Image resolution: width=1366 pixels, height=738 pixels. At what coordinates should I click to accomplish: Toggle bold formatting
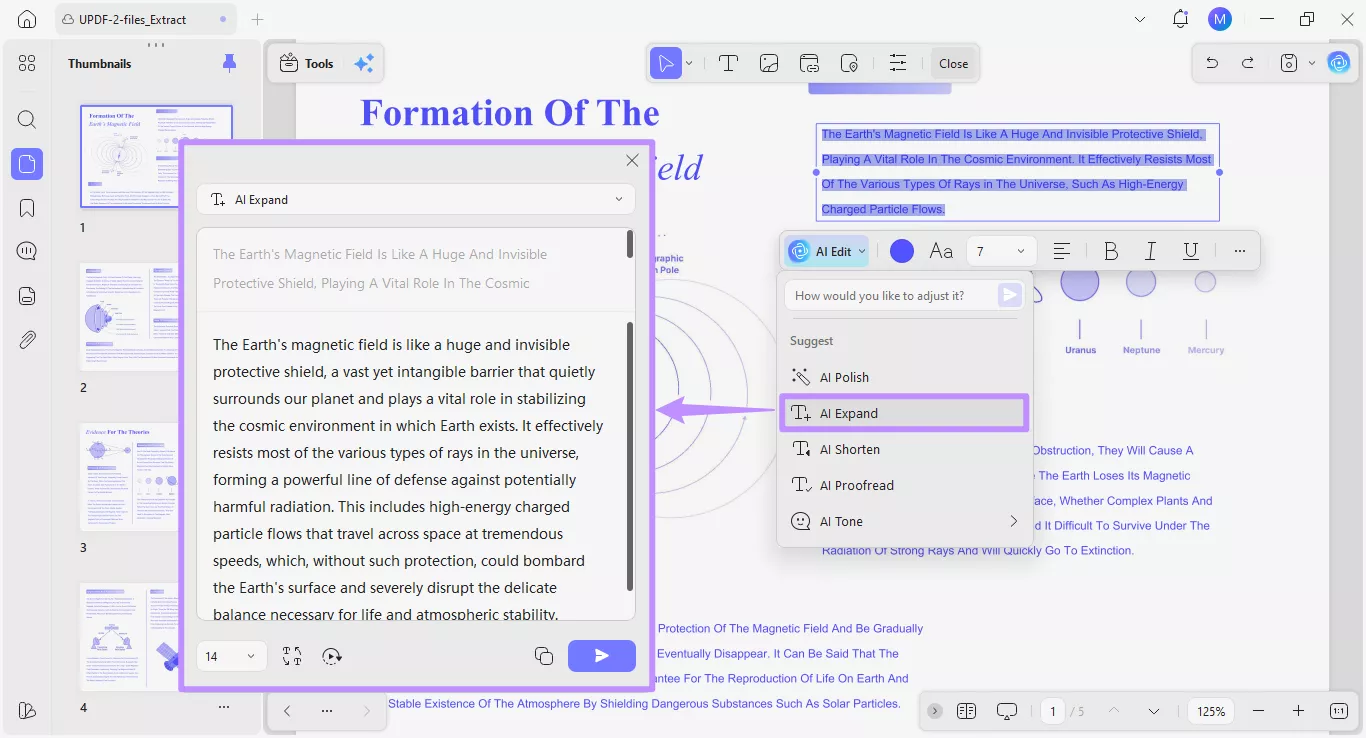(x=1111, y=251)
